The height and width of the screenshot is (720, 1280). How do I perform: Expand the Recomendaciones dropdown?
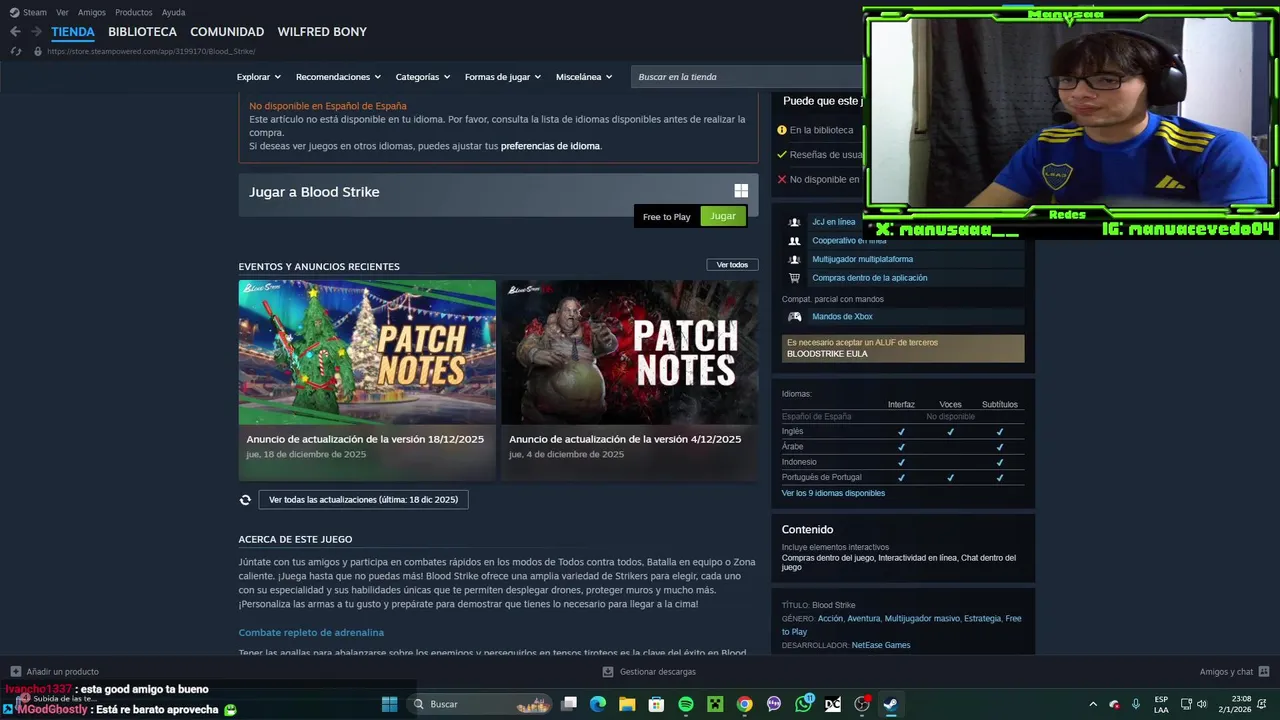[338, 77]
